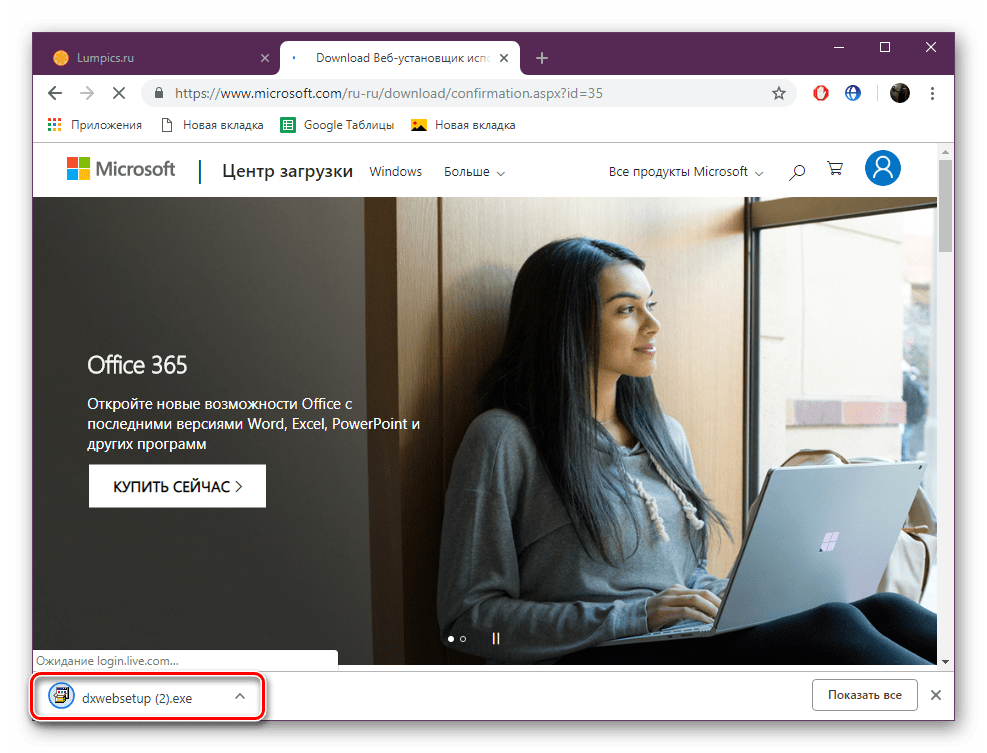
Task: Open Центр загрузки link
Action: 287,171
